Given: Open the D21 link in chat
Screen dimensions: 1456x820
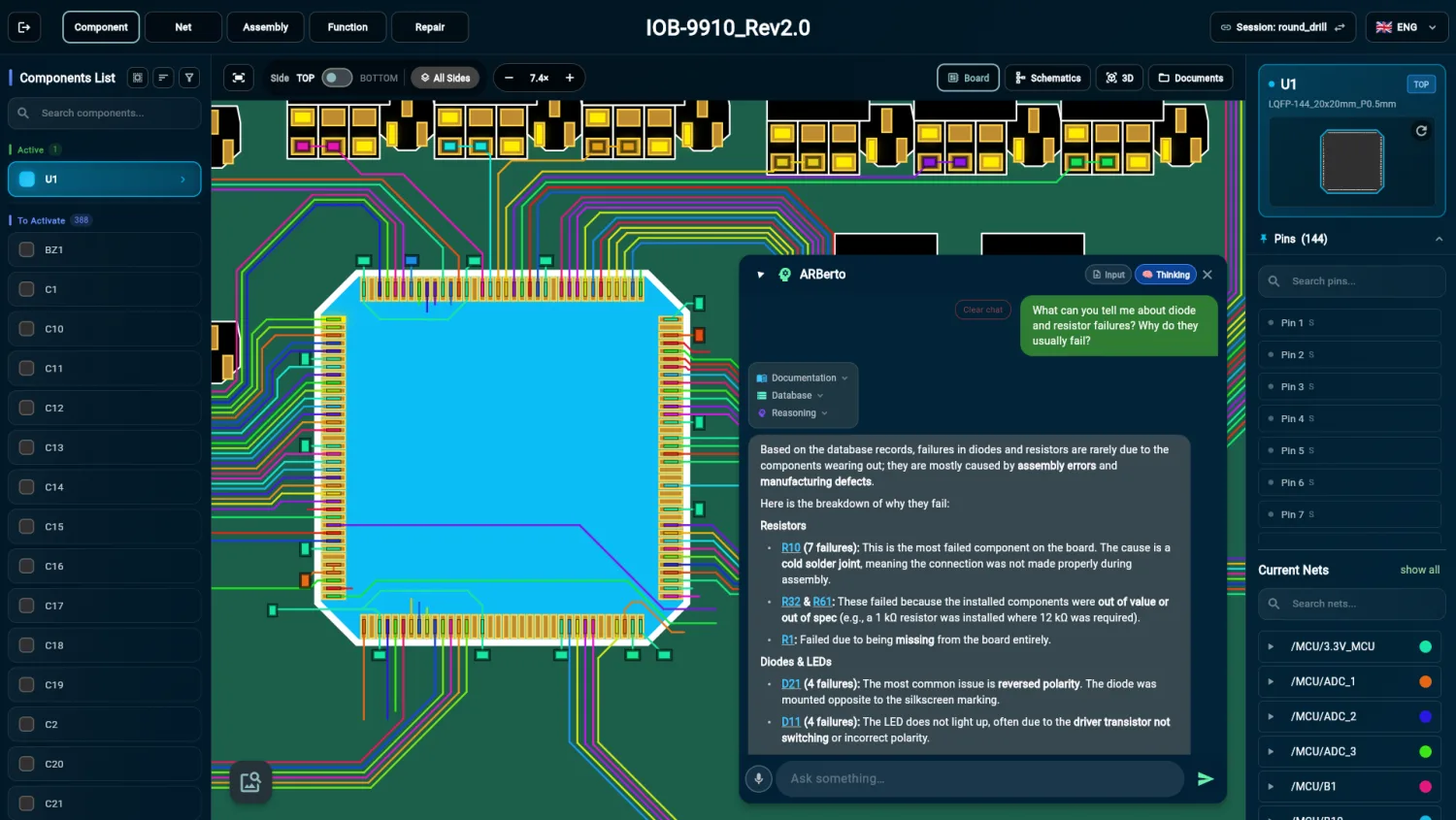Looking at the screenshot, I should (791, 683).
